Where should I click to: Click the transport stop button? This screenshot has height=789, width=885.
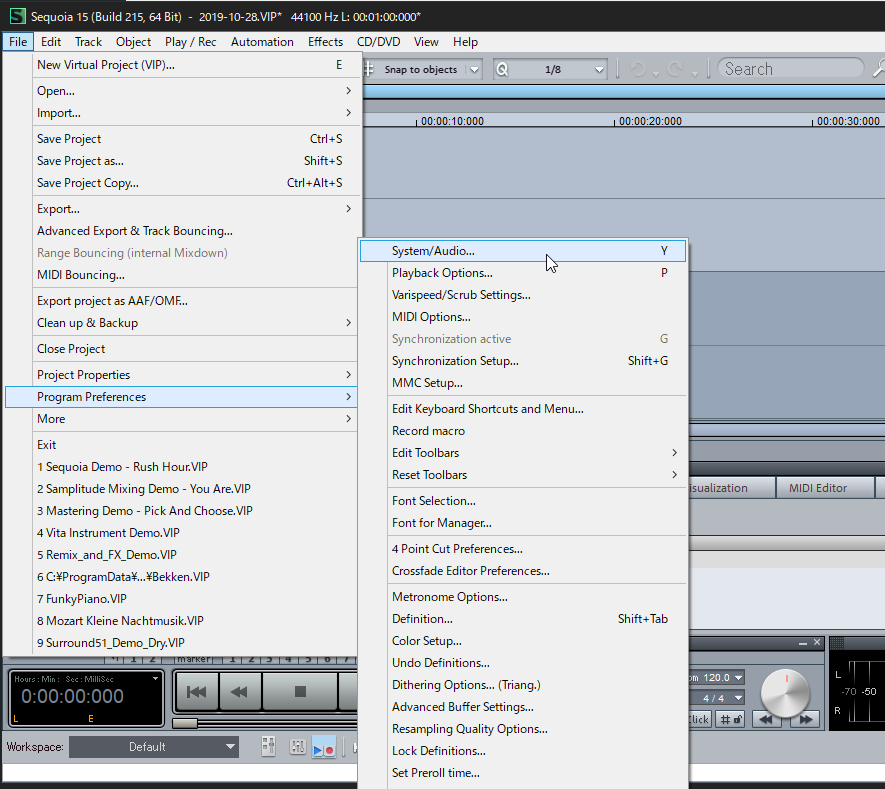coord(300,691)
